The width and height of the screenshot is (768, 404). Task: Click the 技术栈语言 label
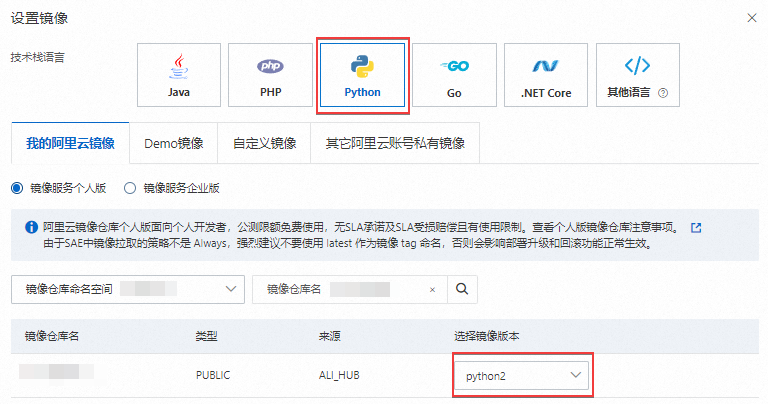pos(38,57)
